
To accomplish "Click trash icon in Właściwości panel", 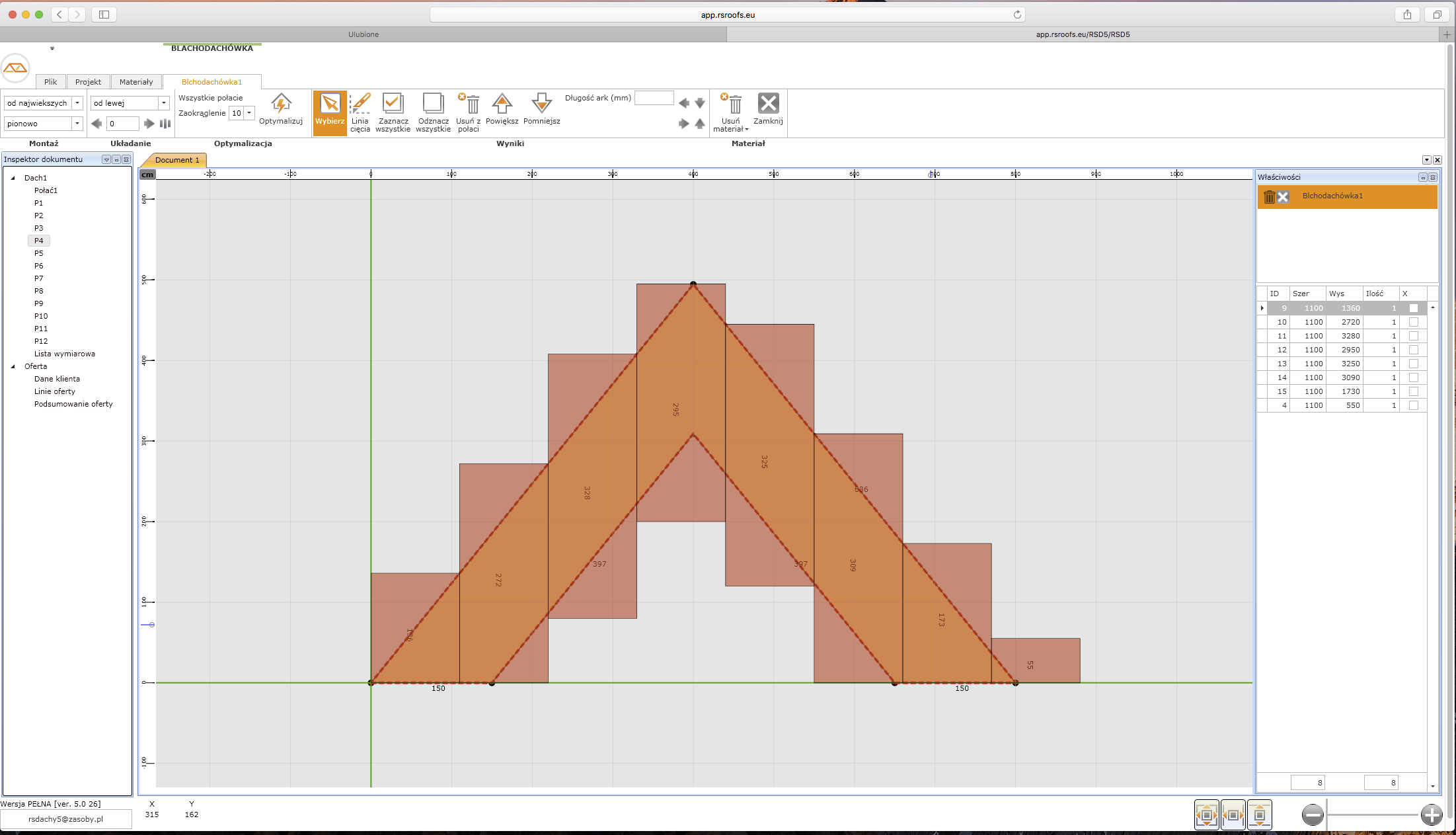I will pos(1268,197).
